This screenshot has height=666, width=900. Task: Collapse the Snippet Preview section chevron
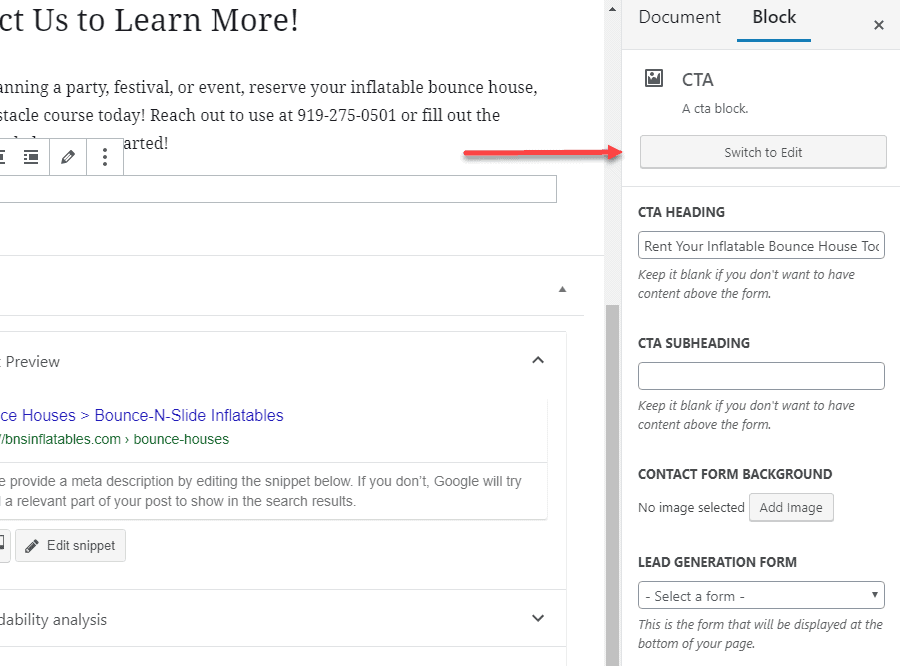[x=538, y=360]
